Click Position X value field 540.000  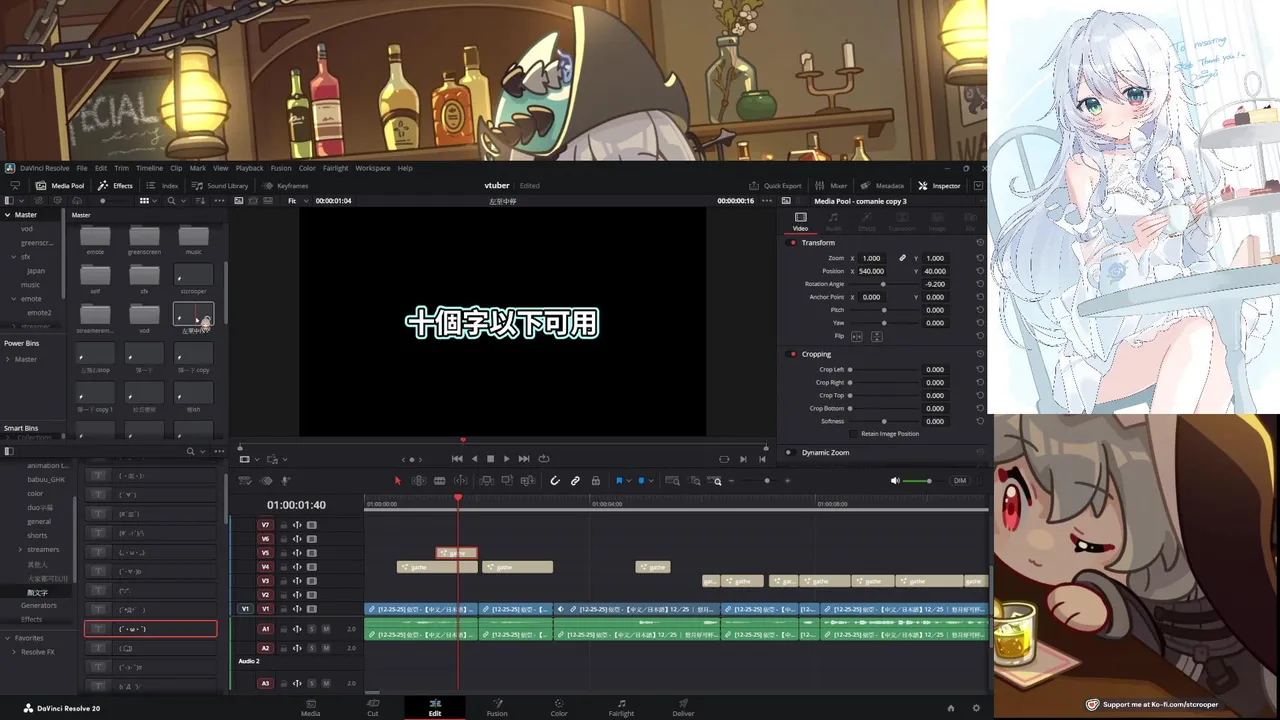(871, 271)
